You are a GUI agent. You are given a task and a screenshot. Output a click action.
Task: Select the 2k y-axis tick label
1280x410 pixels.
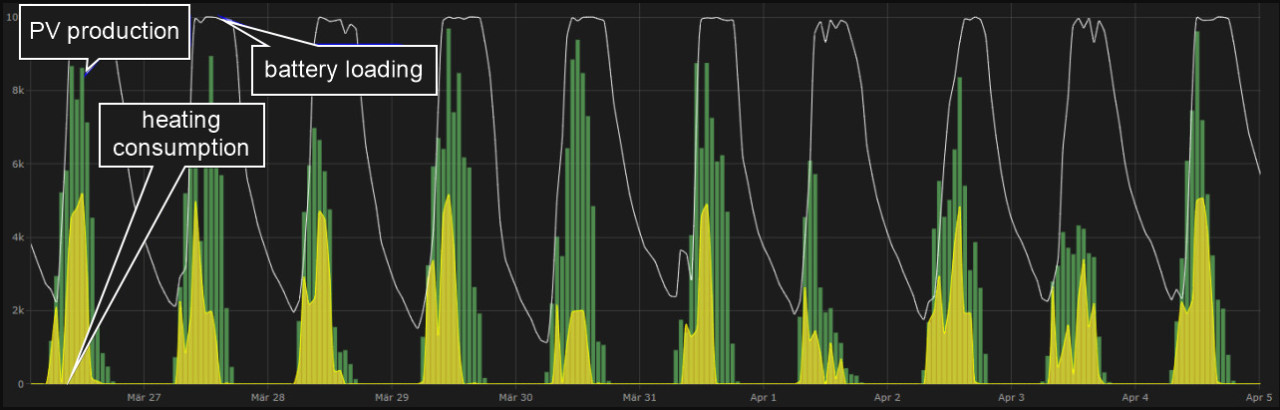coord(17,311)
